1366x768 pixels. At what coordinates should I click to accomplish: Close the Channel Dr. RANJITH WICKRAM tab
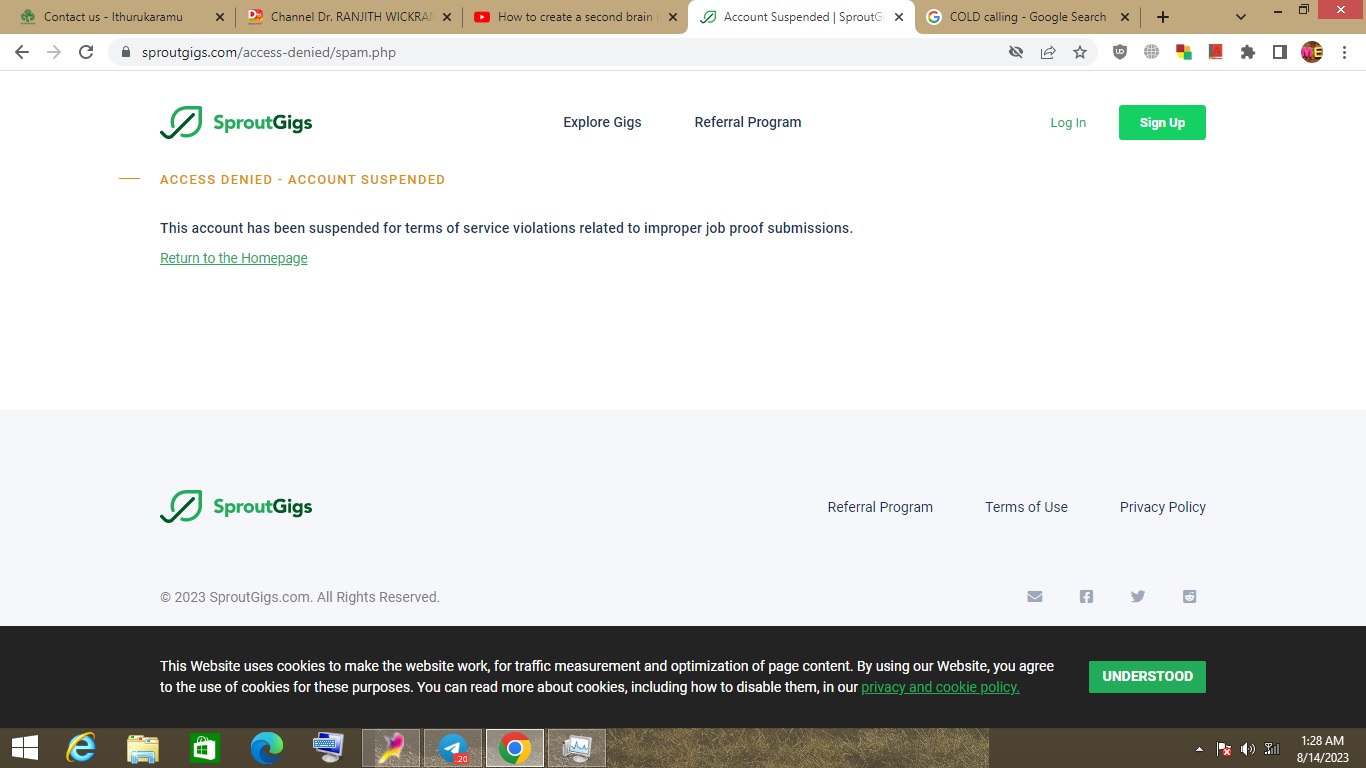(446, 17)
